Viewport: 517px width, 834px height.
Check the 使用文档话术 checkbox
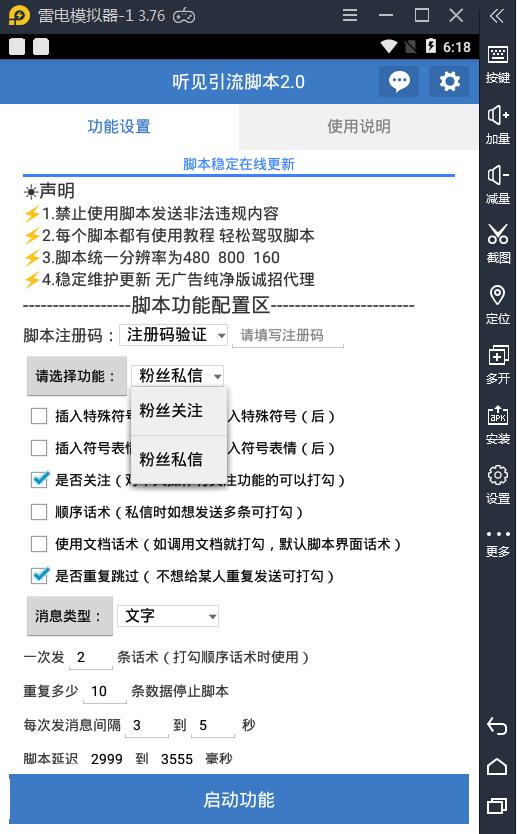click(39, 544)
